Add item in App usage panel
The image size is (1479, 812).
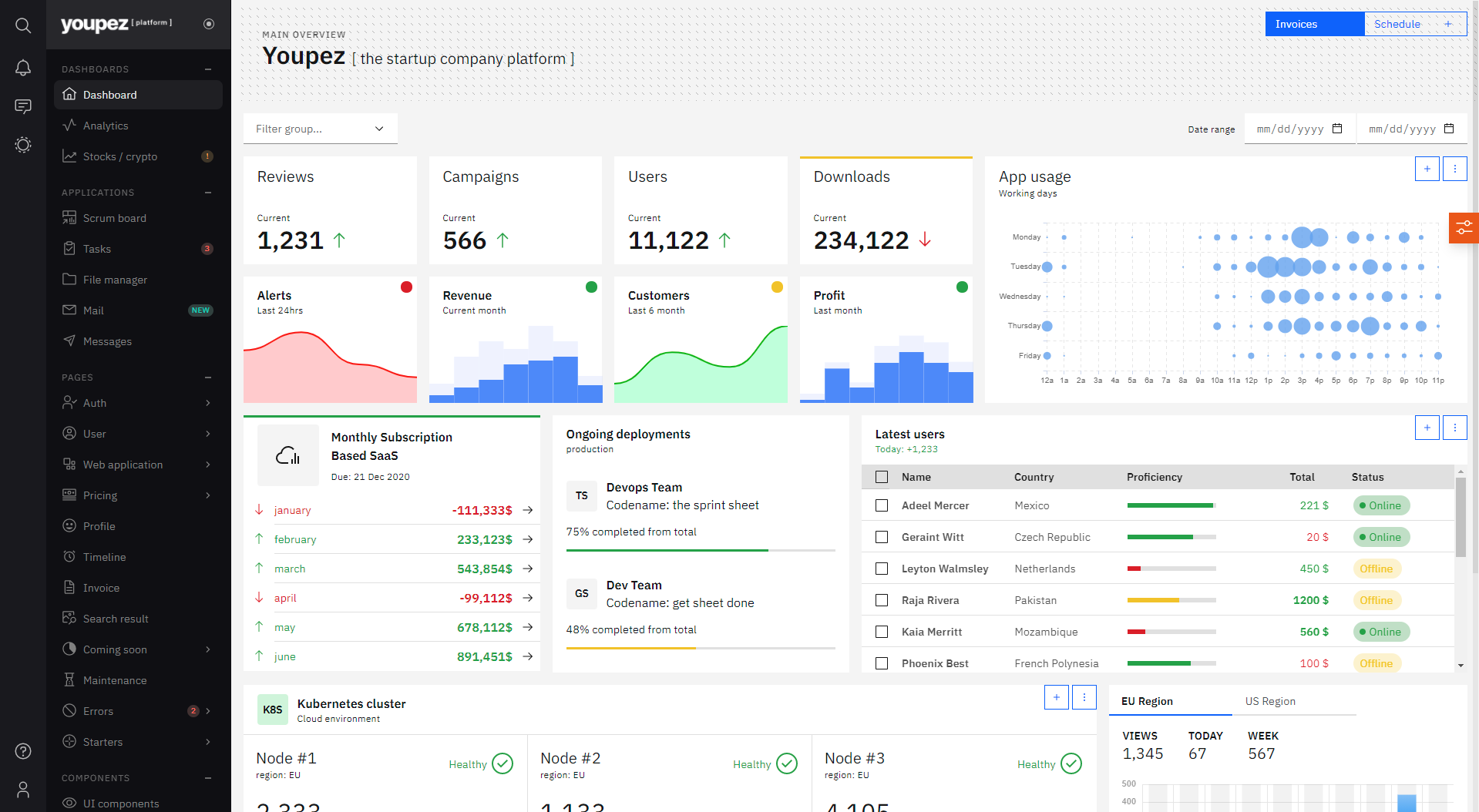click(x=1427, y=169)
